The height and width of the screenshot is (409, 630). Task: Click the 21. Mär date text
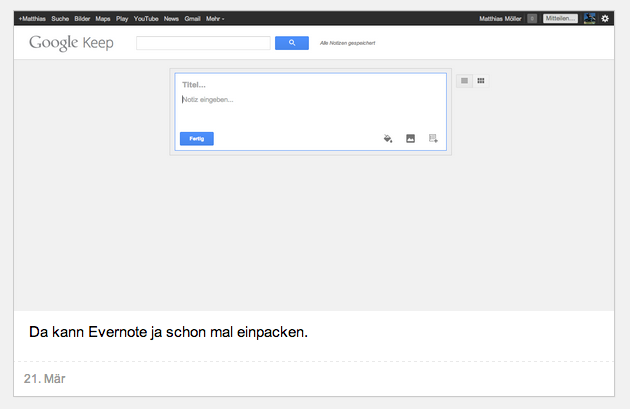[45, 378]
